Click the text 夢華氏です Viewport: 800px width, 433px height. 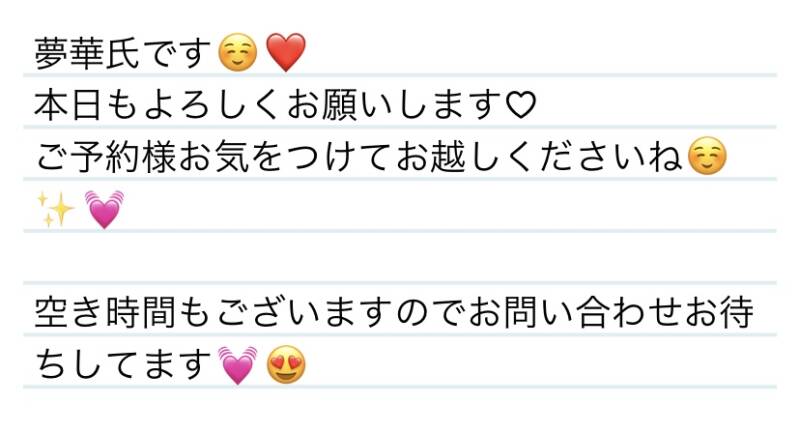(x=124, y=53)
